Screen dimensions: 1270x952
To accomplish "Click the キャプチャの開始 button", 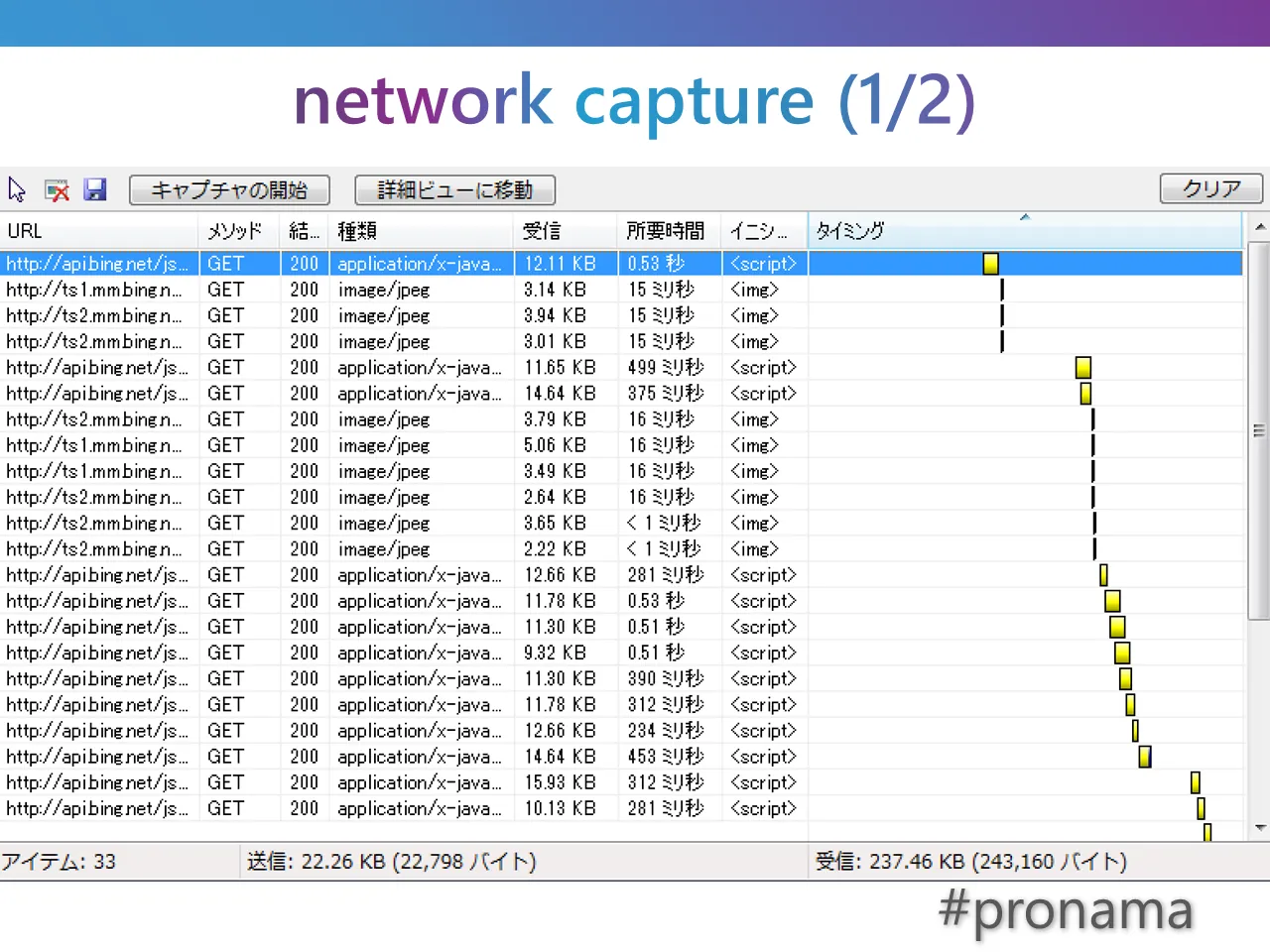I will (229, 189).
